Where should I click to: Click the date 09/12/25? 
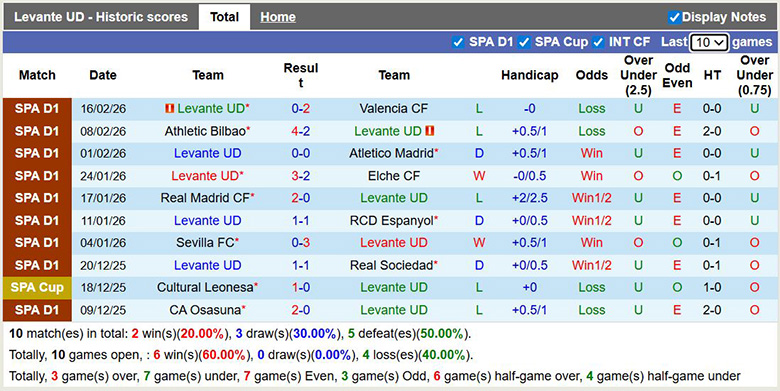tap(103, 310)
